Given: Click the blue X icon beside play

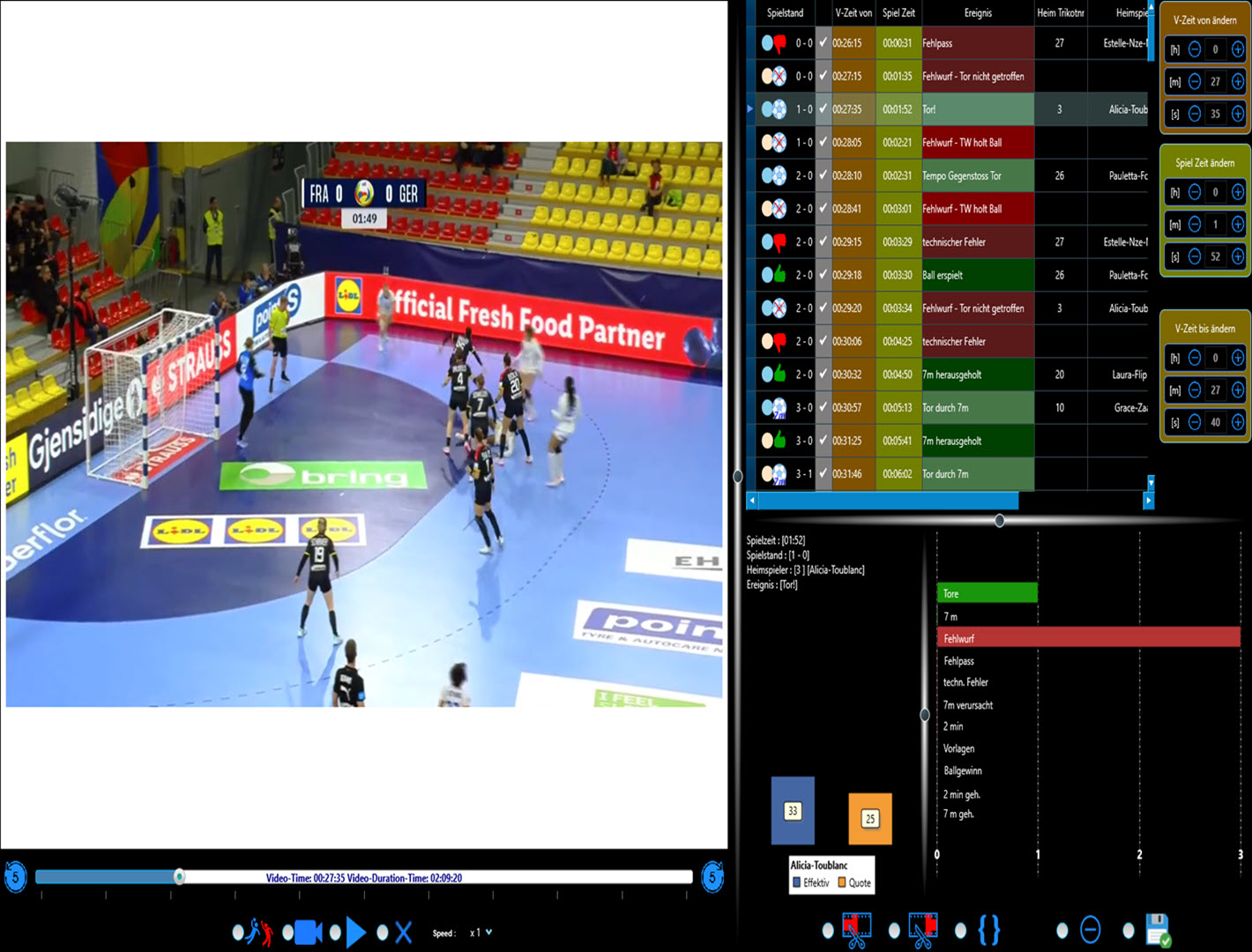Looking at the screenshot, I should click(x=404, y=932).
